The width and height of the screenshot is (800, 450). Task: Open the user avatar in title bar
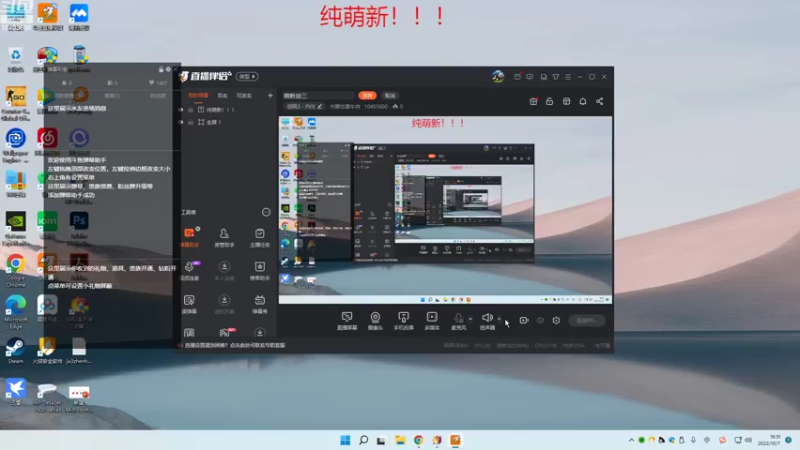(x=498, y=77)
